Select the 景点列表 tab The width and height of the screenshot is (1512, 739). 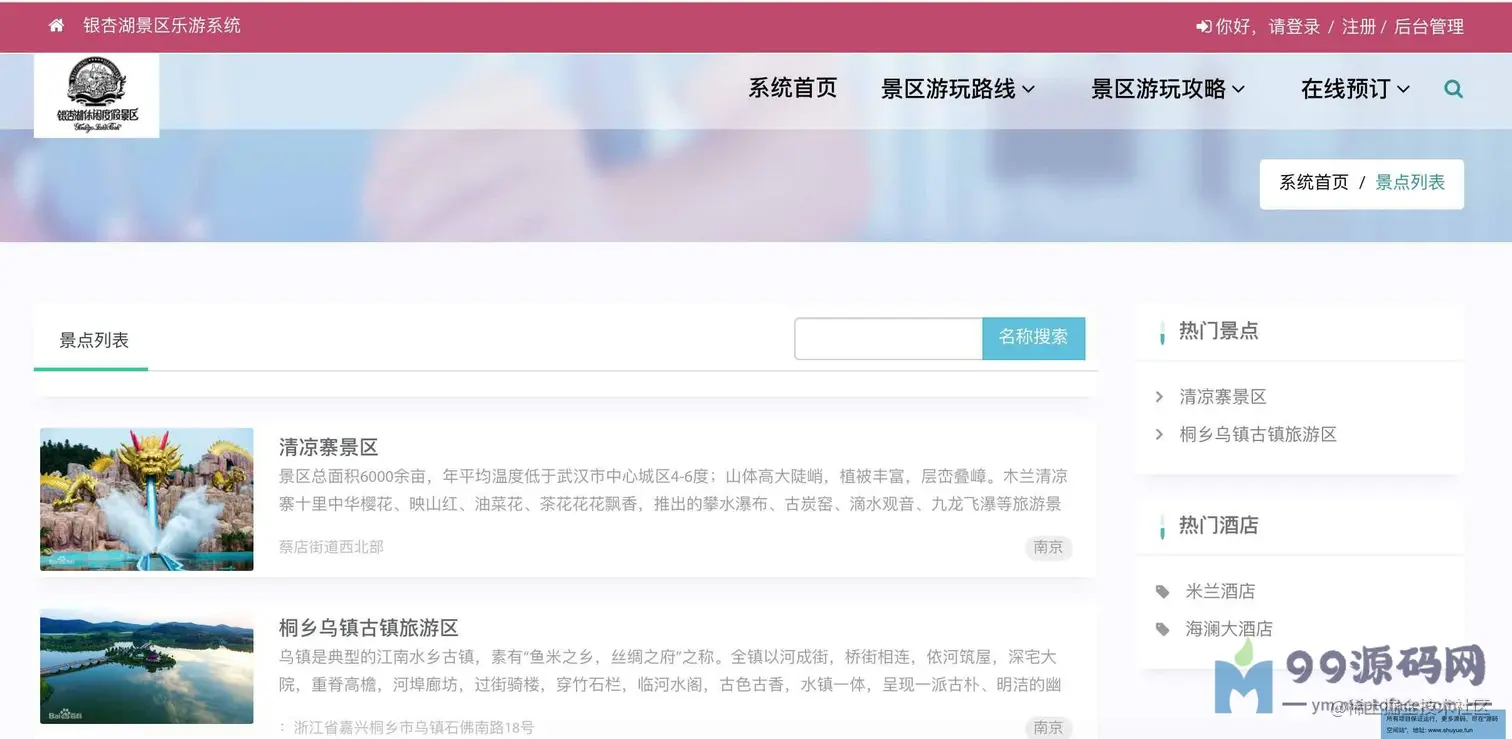tap(93, 340)
